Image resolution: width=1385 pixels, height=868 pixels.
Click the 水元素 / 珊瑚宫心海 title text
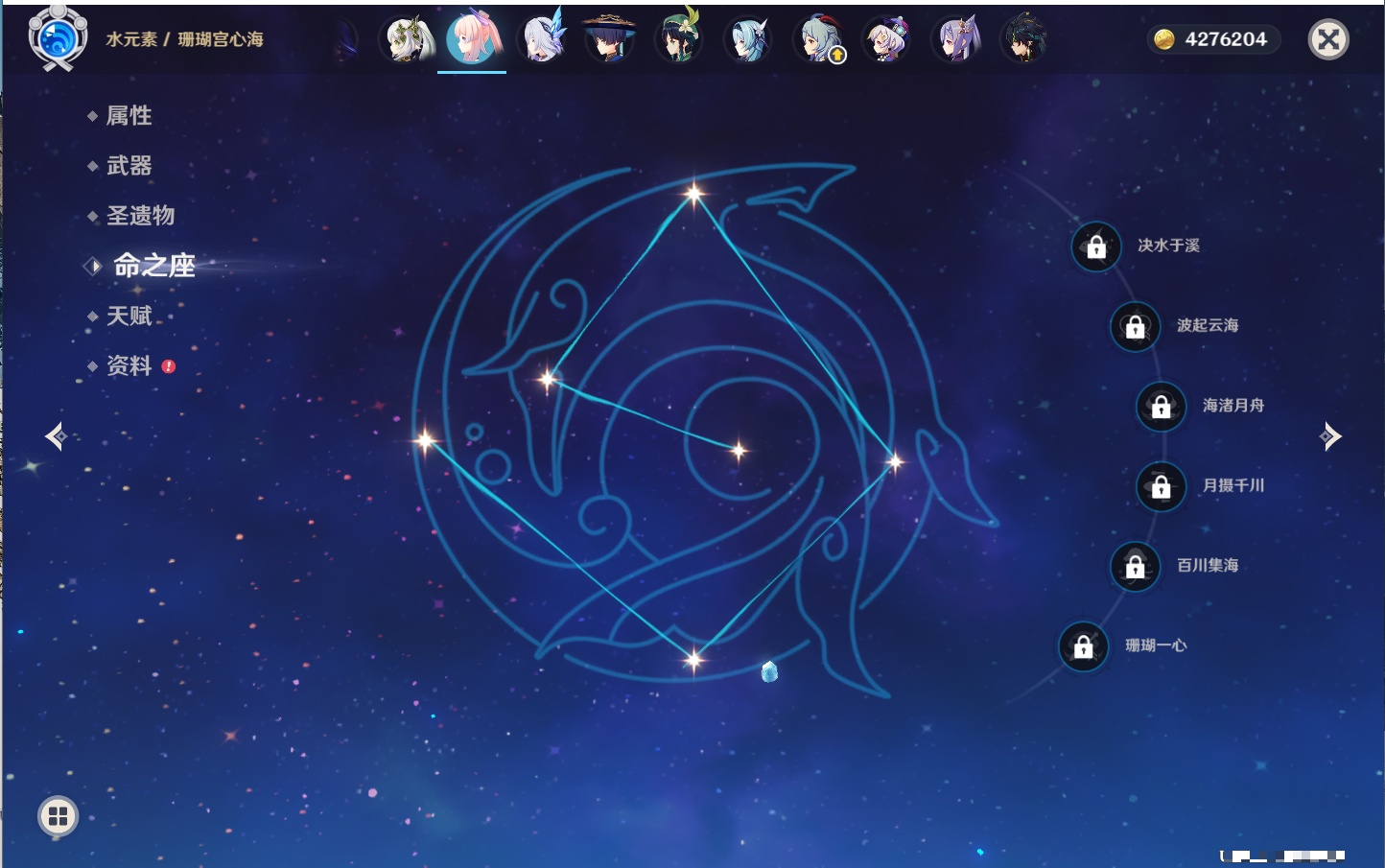(184, 39)
